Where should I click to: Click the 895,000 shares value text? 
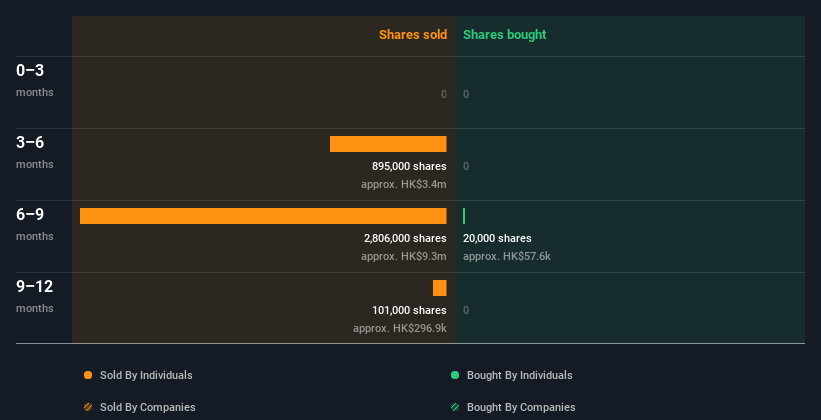pos(409,166)
